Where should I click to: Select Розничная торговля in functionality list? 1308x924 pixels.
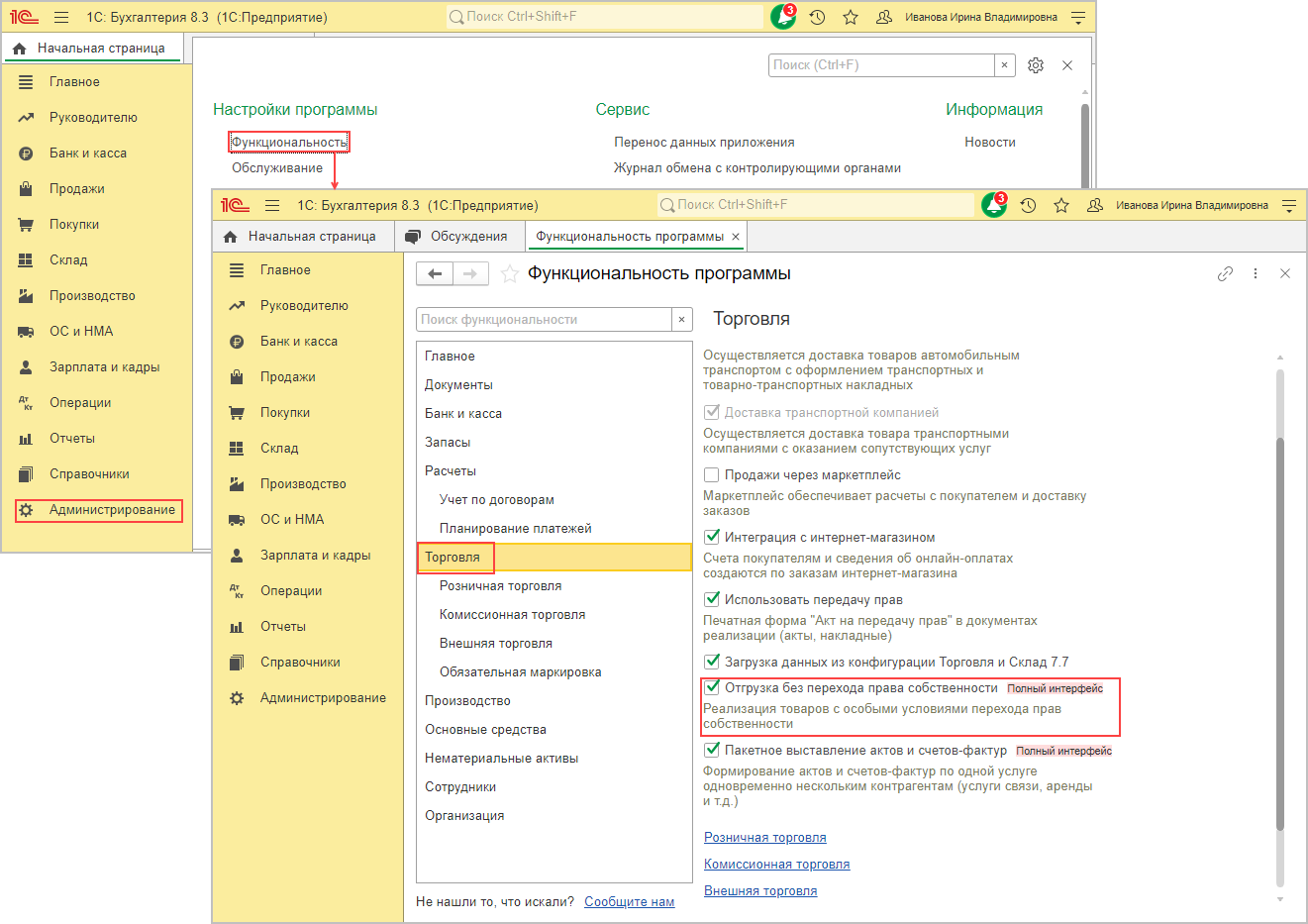click(x=554, y=586)
